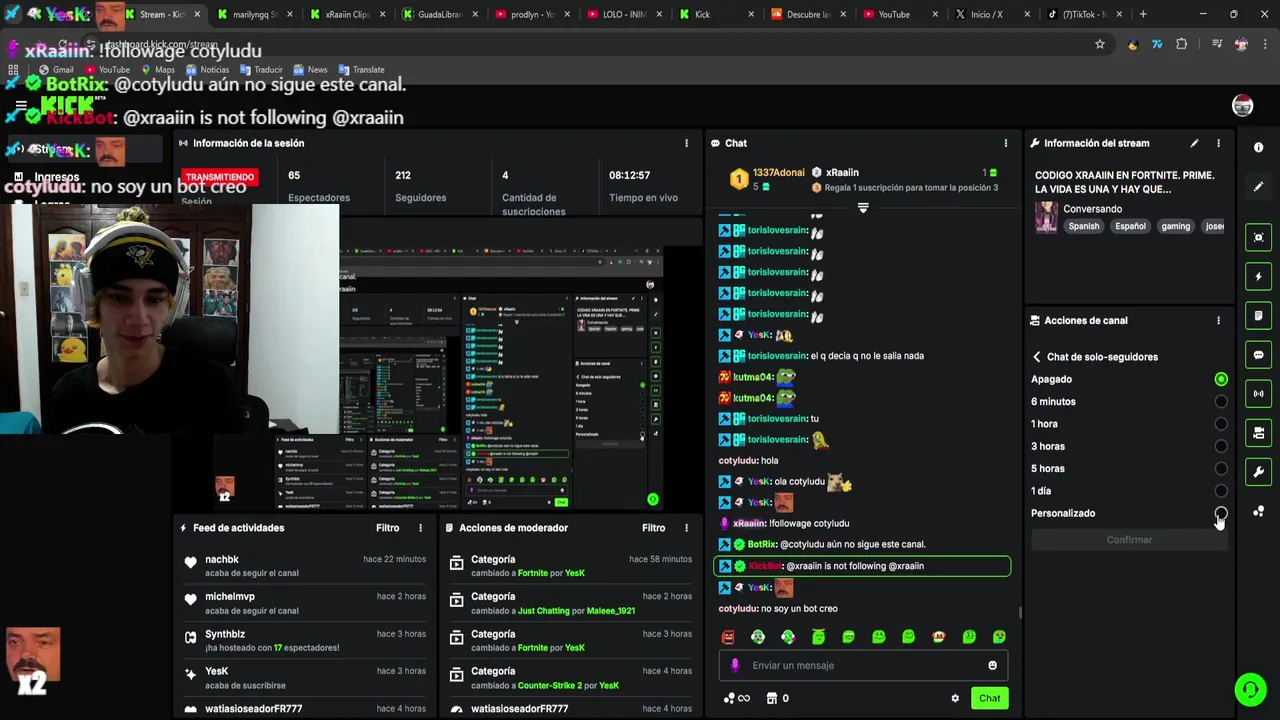Viewport: 1280px width, 720px height.
Task: Select the 3 horas radio option
Action: coord(1221,446)
